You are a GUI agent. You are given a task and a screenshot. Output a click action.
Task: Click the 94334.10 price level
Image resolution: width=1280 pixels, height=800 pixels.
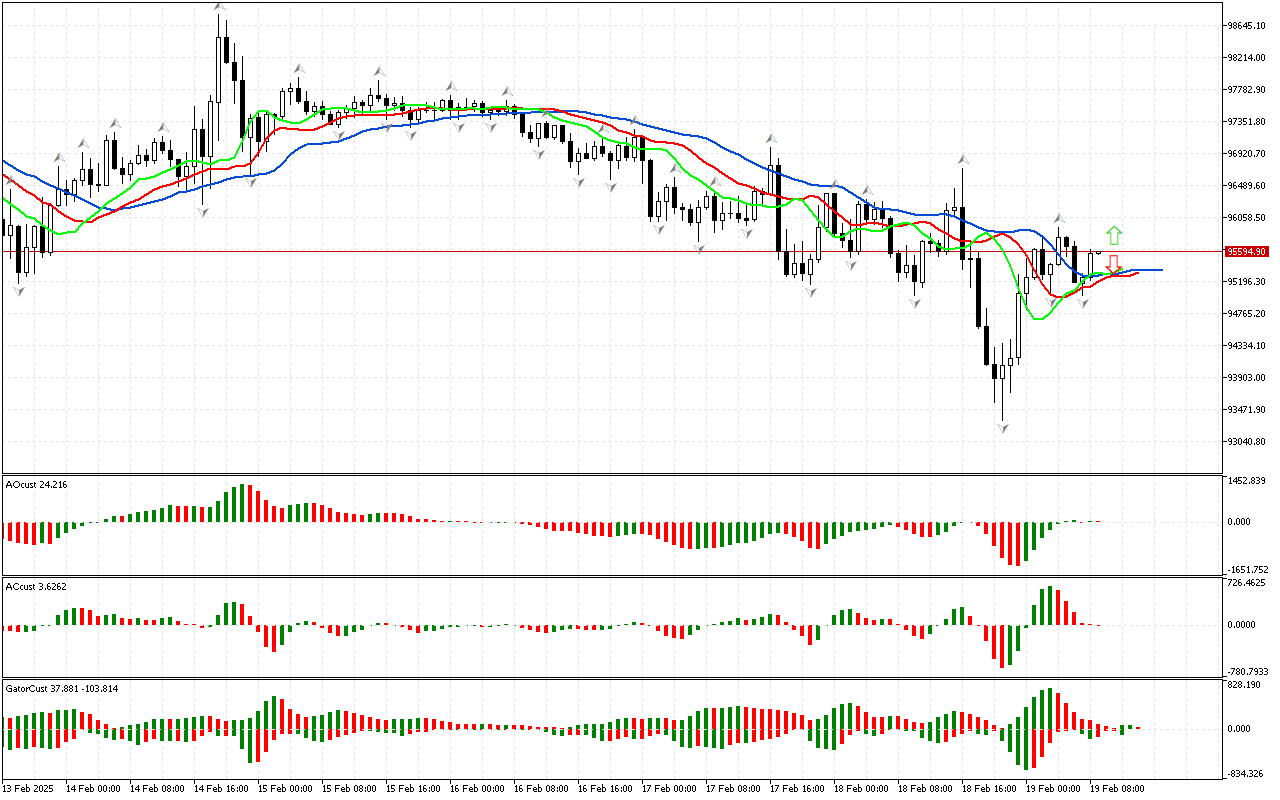[1246, 346]
